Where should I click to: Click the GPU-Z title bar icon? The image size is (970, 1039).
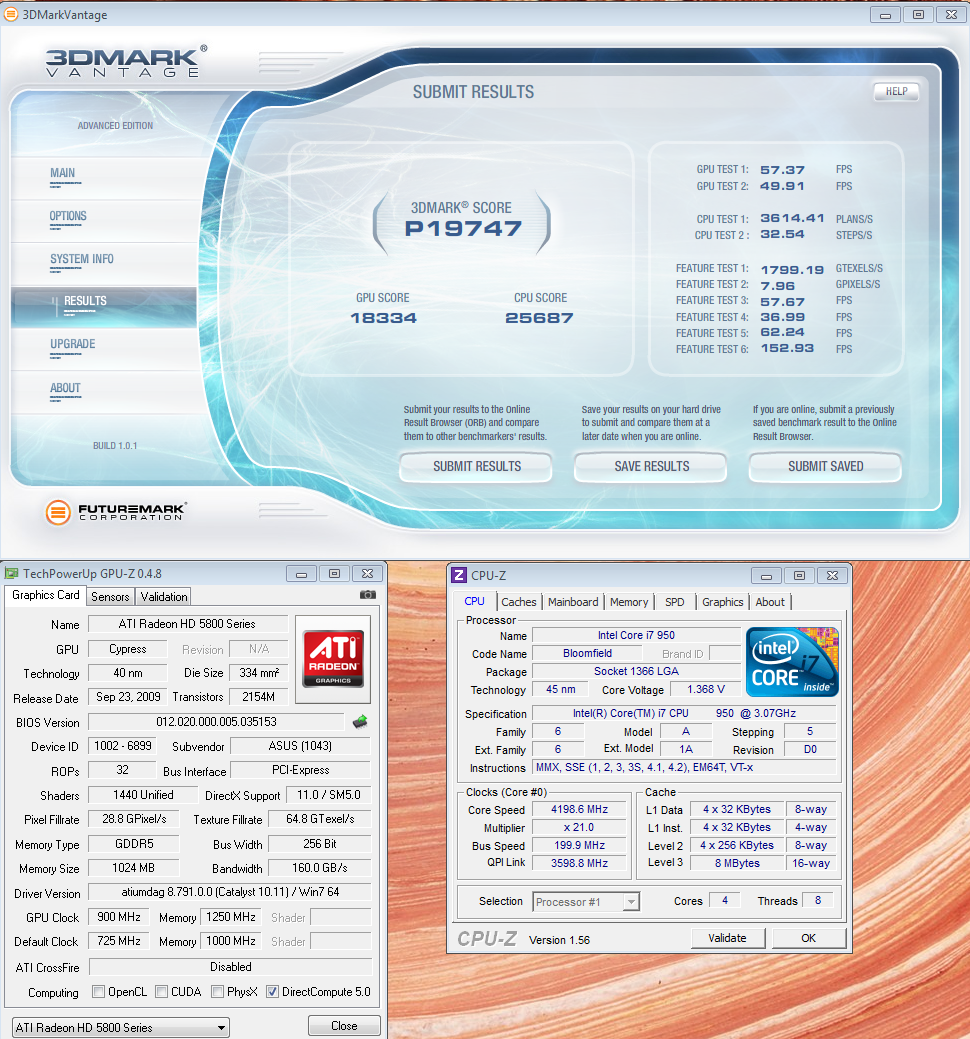pos(11,574)
